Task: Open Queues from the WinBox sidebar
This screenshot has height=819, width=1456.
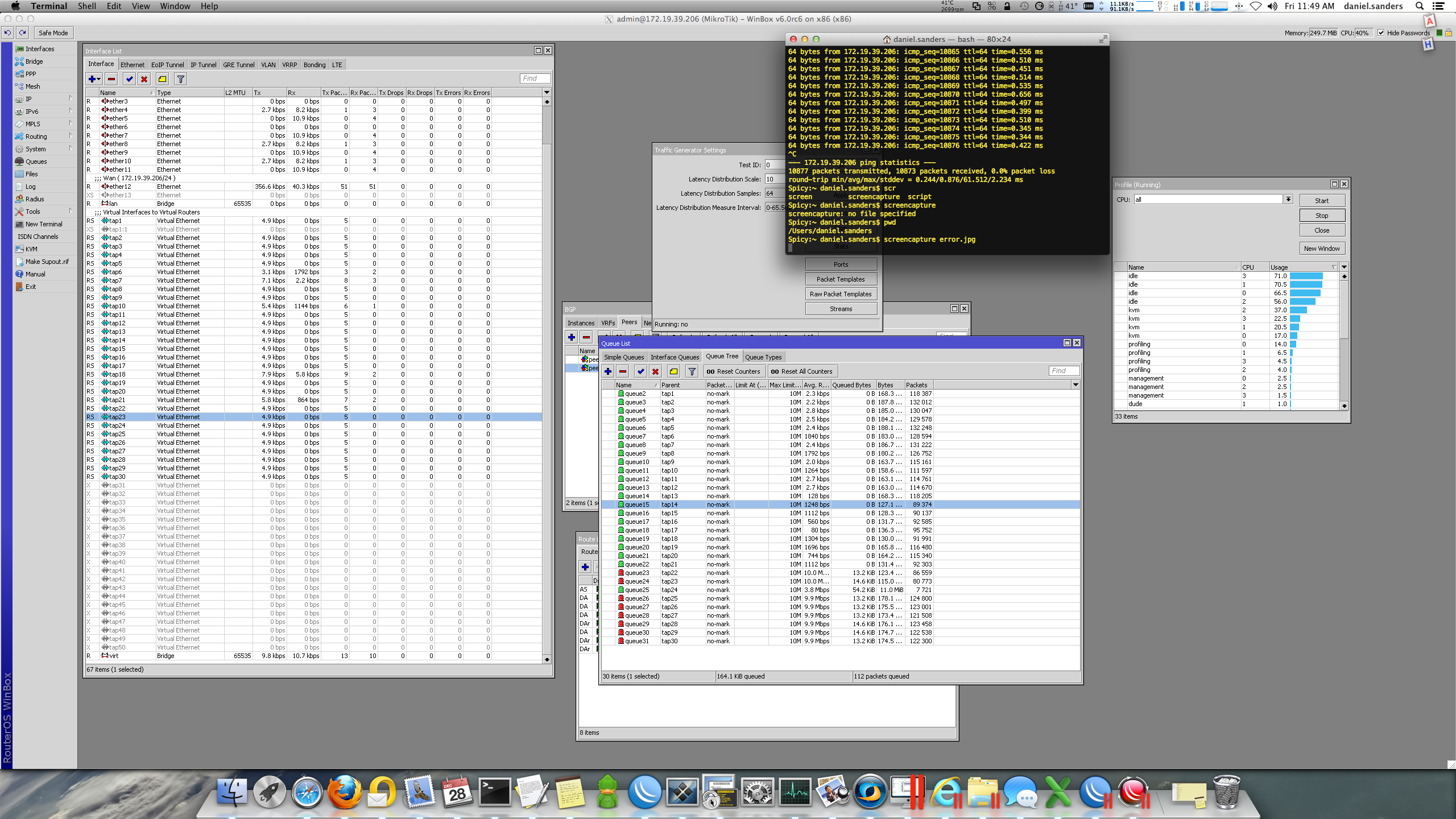Action: click(36, 162)
